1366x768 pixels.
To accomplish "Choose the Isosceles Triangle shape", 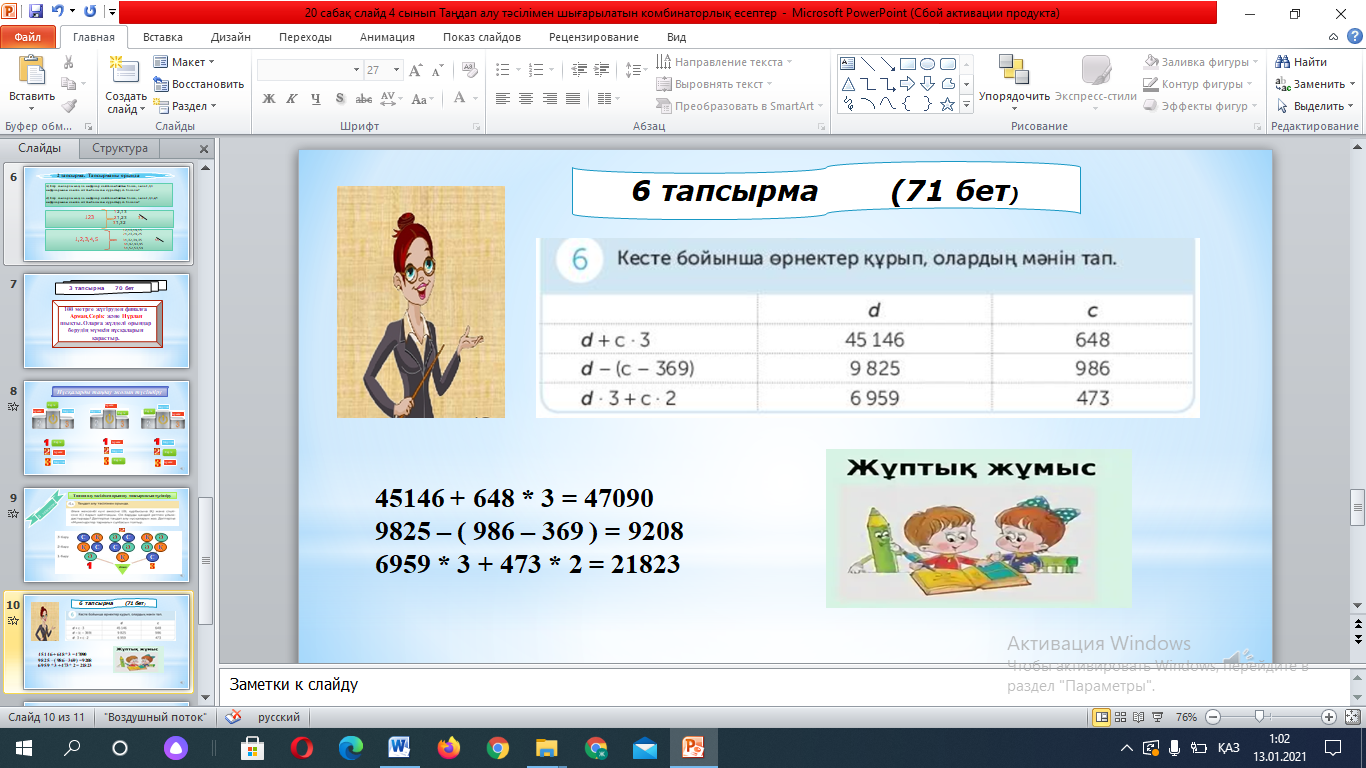I will (848, 83).
